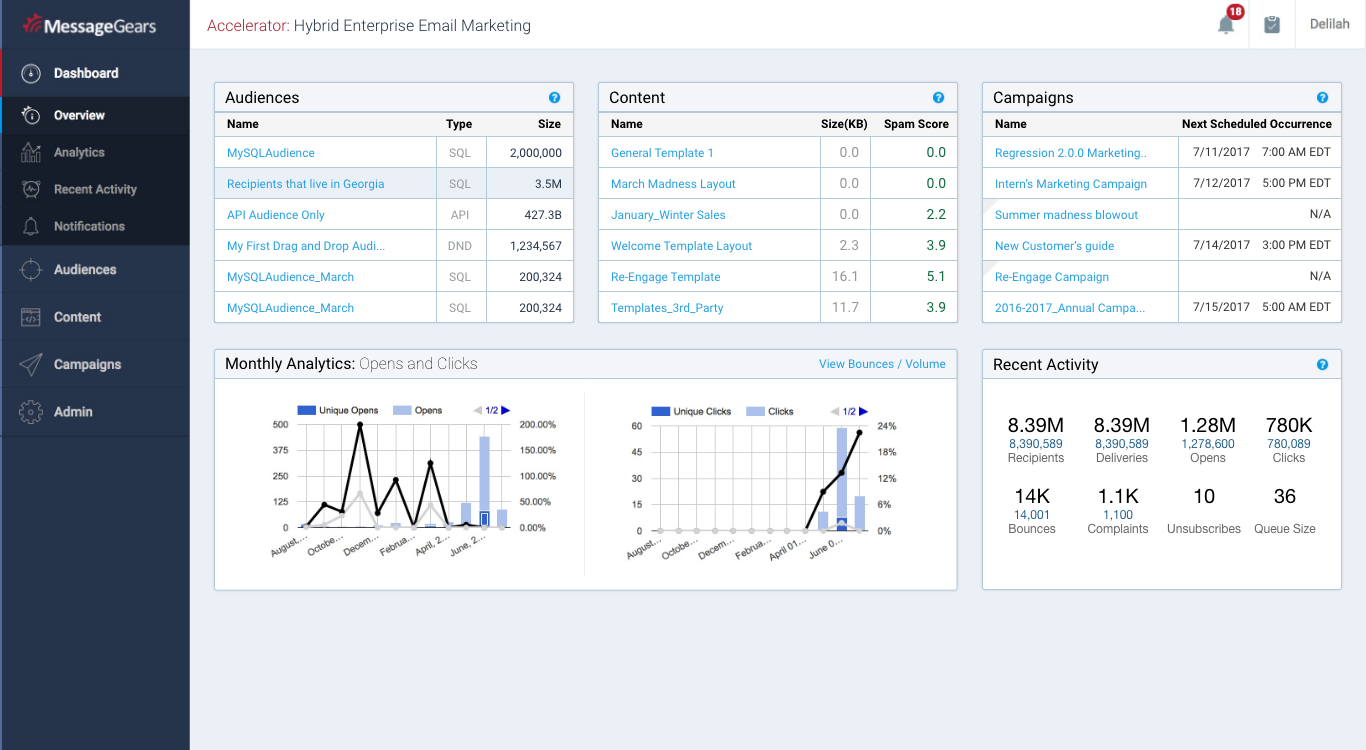This screenshot has width=1366, height=750.
Task: Go to next legend page in Opens chart
Action: (506, 411)
